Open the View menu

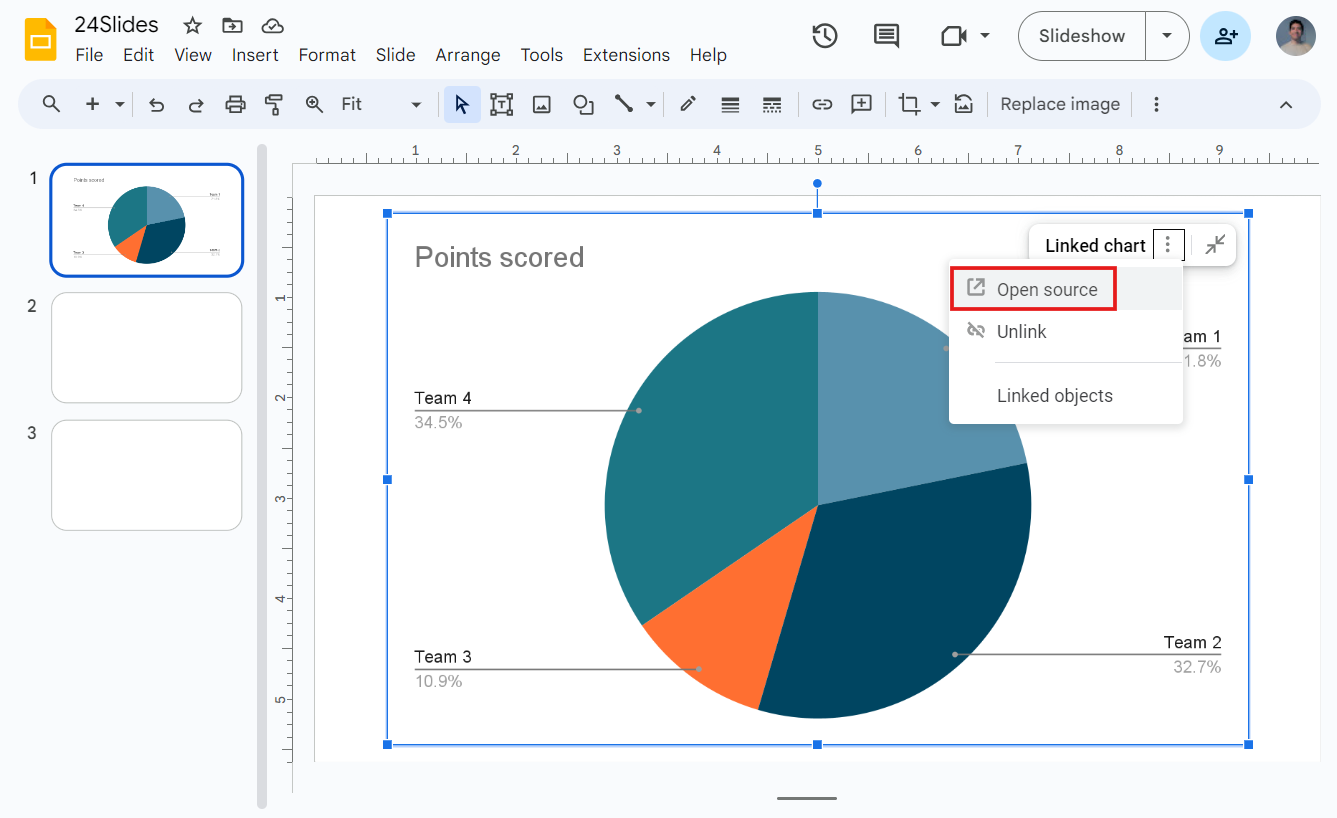(x=193, y=55)
